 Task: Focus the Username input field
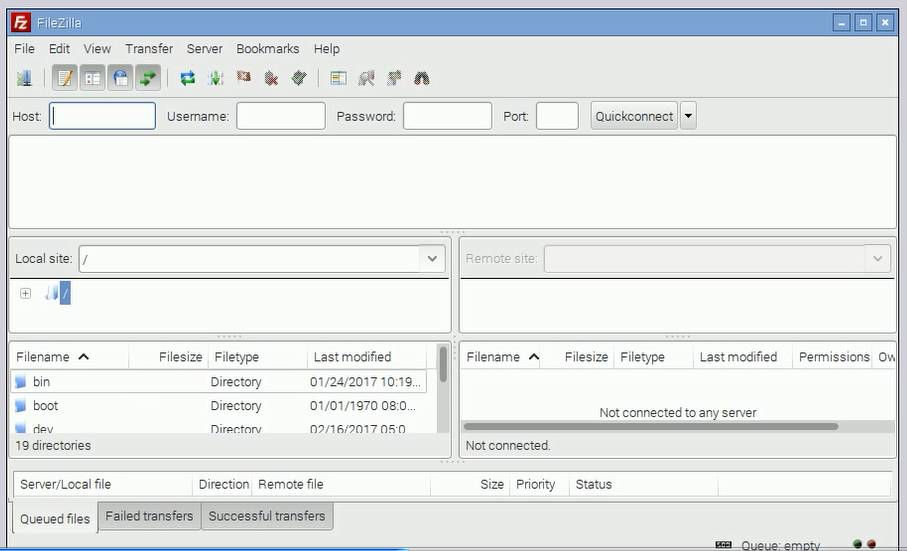click(x=281, y=116)
